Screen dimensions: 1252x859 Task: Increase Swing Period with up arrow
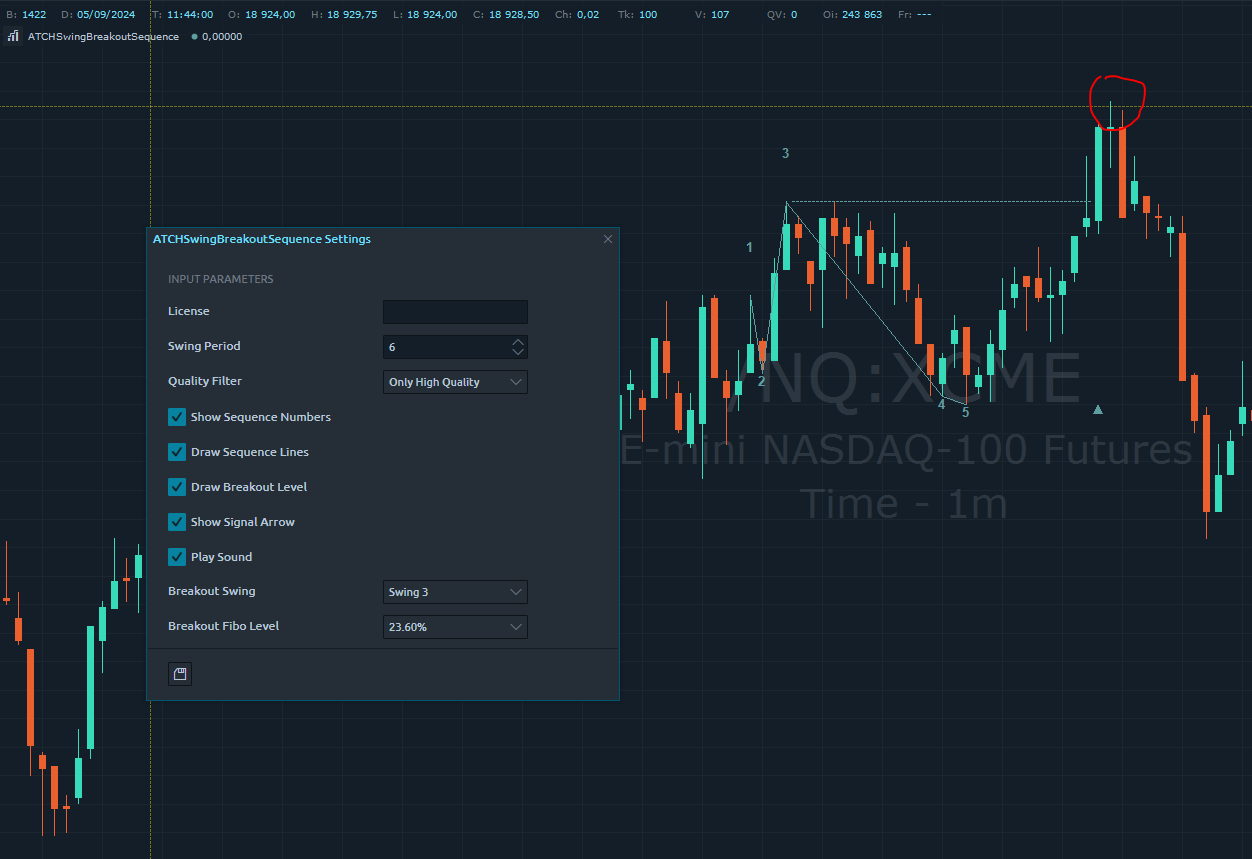click(x=517, y=342)
